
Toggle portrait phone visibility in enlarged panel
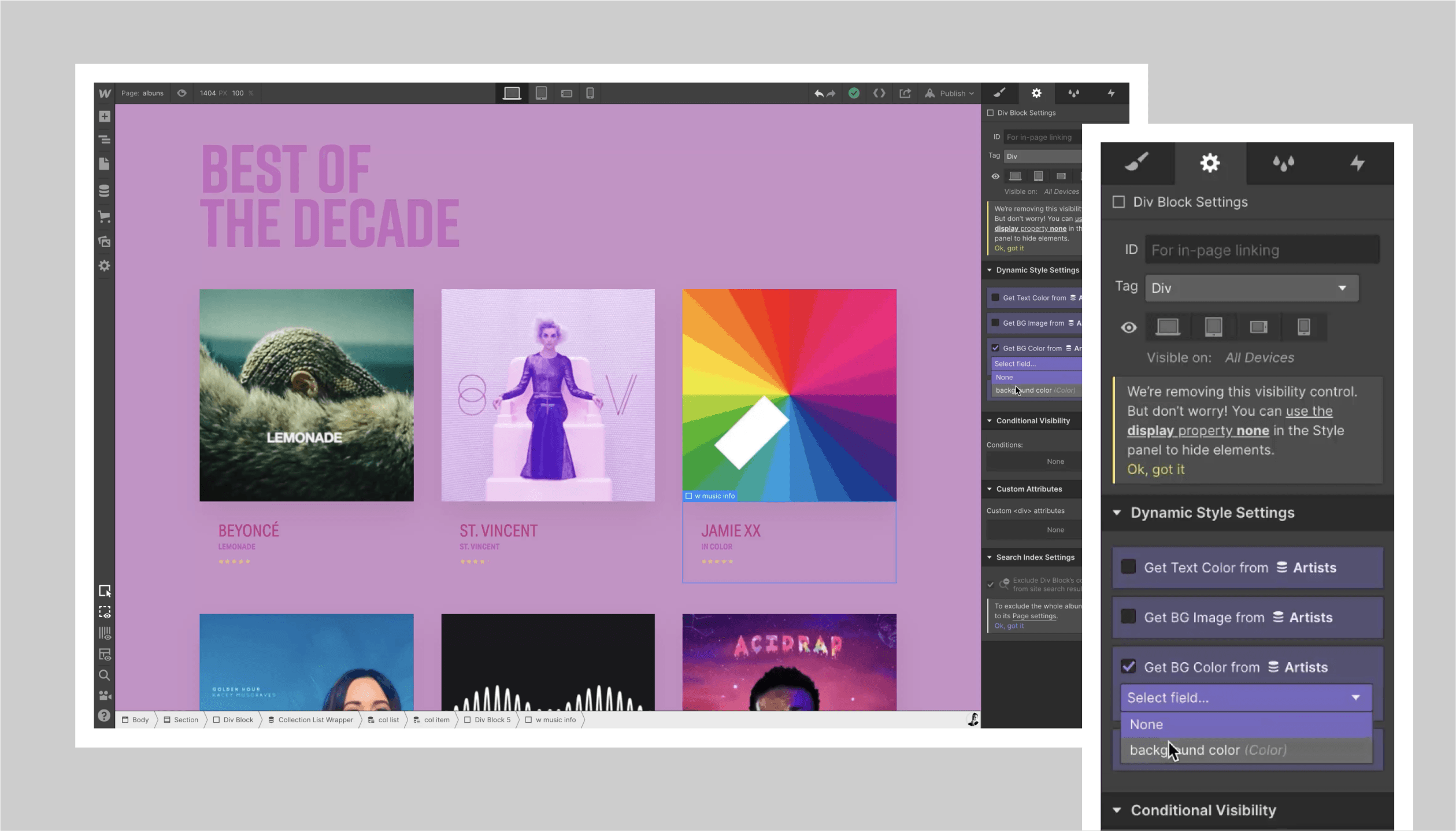coord(1303,327)
